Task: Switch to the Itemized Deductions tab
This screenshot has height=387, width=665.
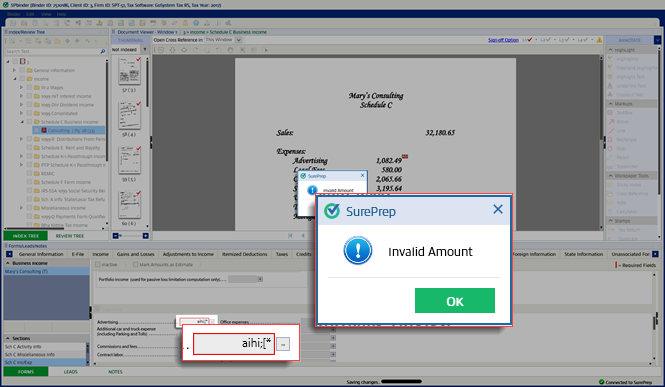Action: point(245,254)
